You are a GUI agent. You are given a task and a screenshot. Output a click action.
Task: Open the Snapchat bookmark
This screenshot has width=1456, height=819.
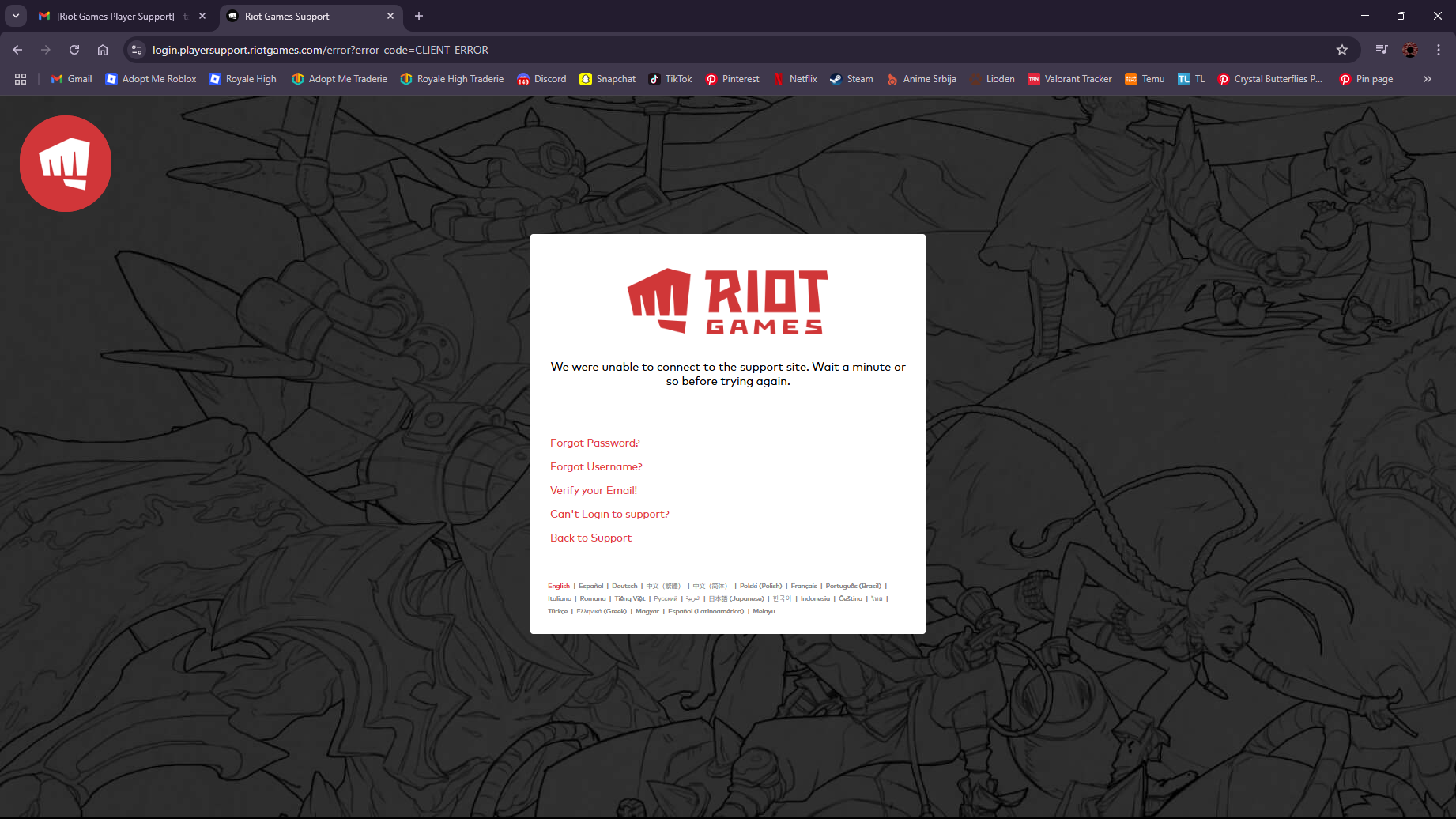(x=608, y=79)
